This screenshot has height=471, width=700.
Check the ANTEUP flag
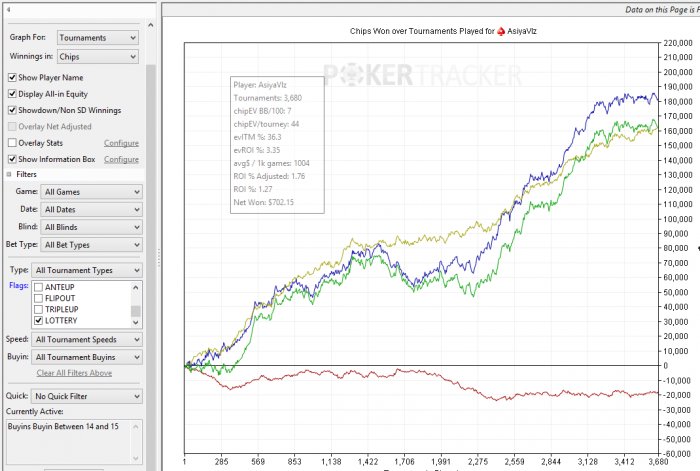point(38,287)
